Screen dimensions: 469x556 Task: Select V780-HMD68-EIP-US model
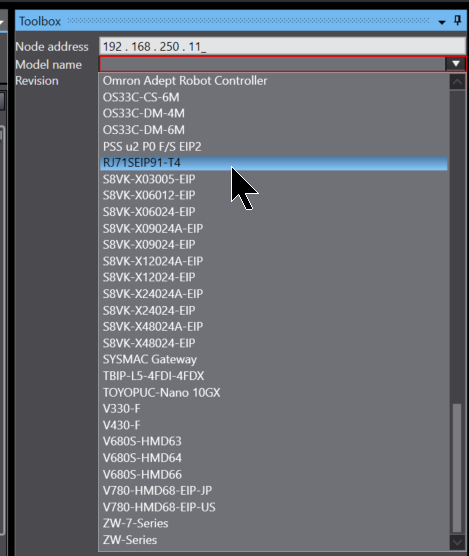click(274, 507)
